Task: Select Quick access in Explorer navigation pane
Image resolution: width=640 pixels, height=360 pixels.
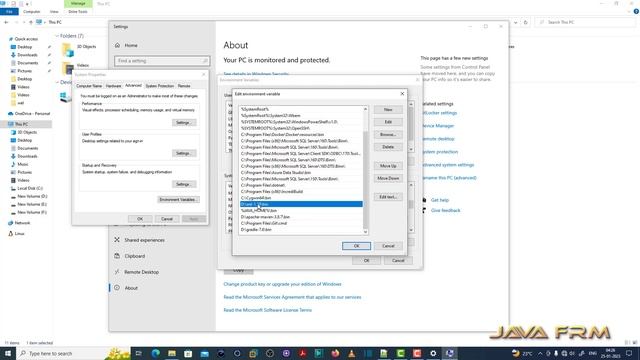Action: click(26, 39)
